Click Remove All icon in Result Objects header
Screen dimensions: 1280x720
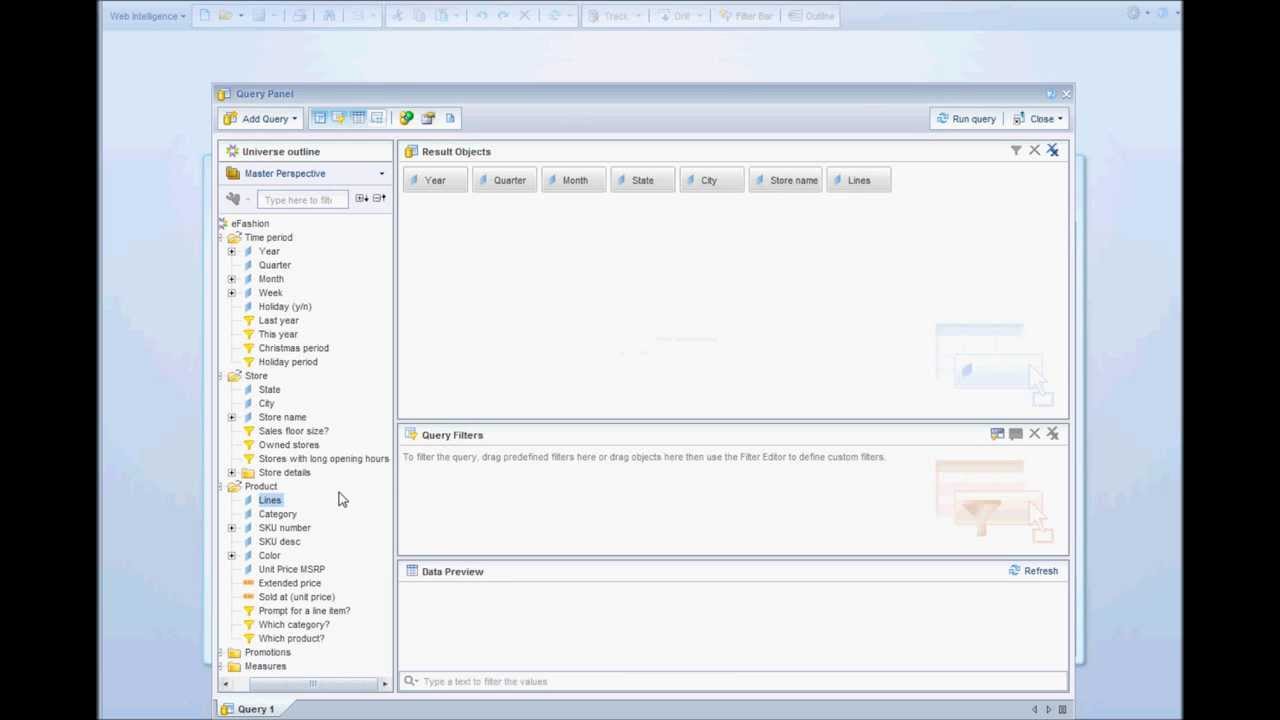tap(1052, 151)
